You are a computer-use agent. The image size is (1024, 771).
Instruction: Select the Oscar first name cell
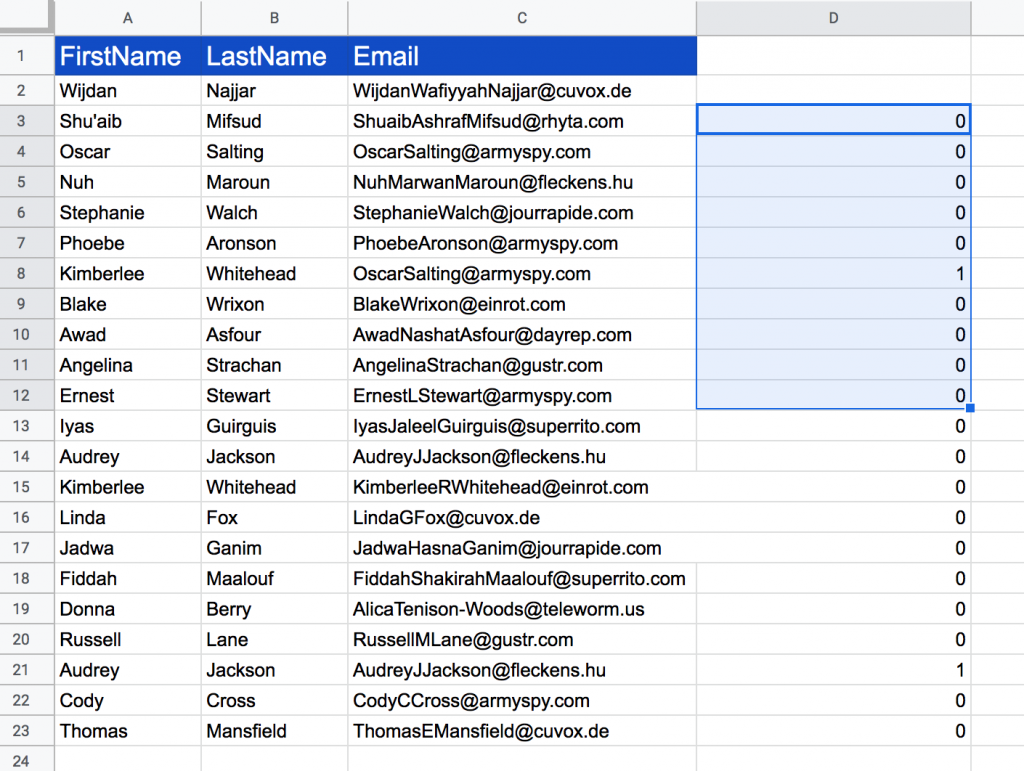point(128,151)
